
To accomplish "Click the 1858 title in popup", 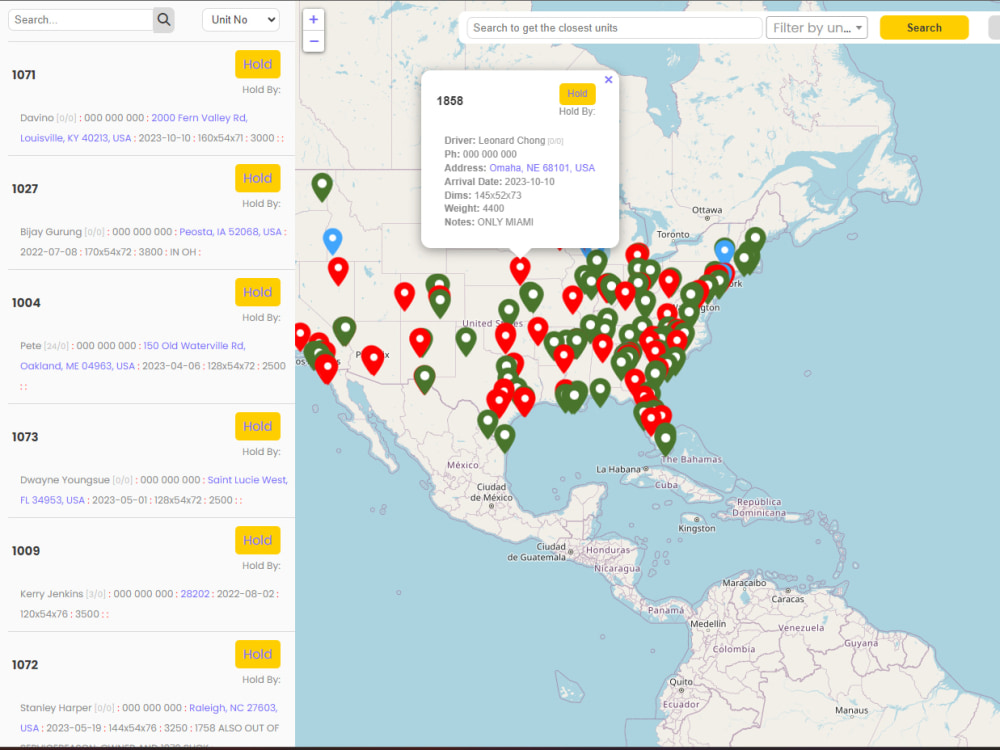I will click(450, 101).
